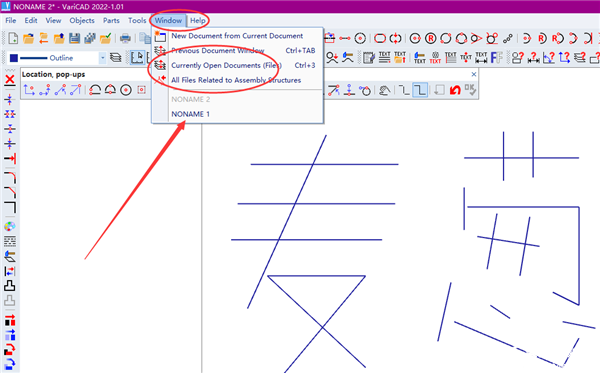Screen dimensions: 600x373
Task: Click the undo red arrow icon
Action: pyautogui.click(x=455, y=90)
